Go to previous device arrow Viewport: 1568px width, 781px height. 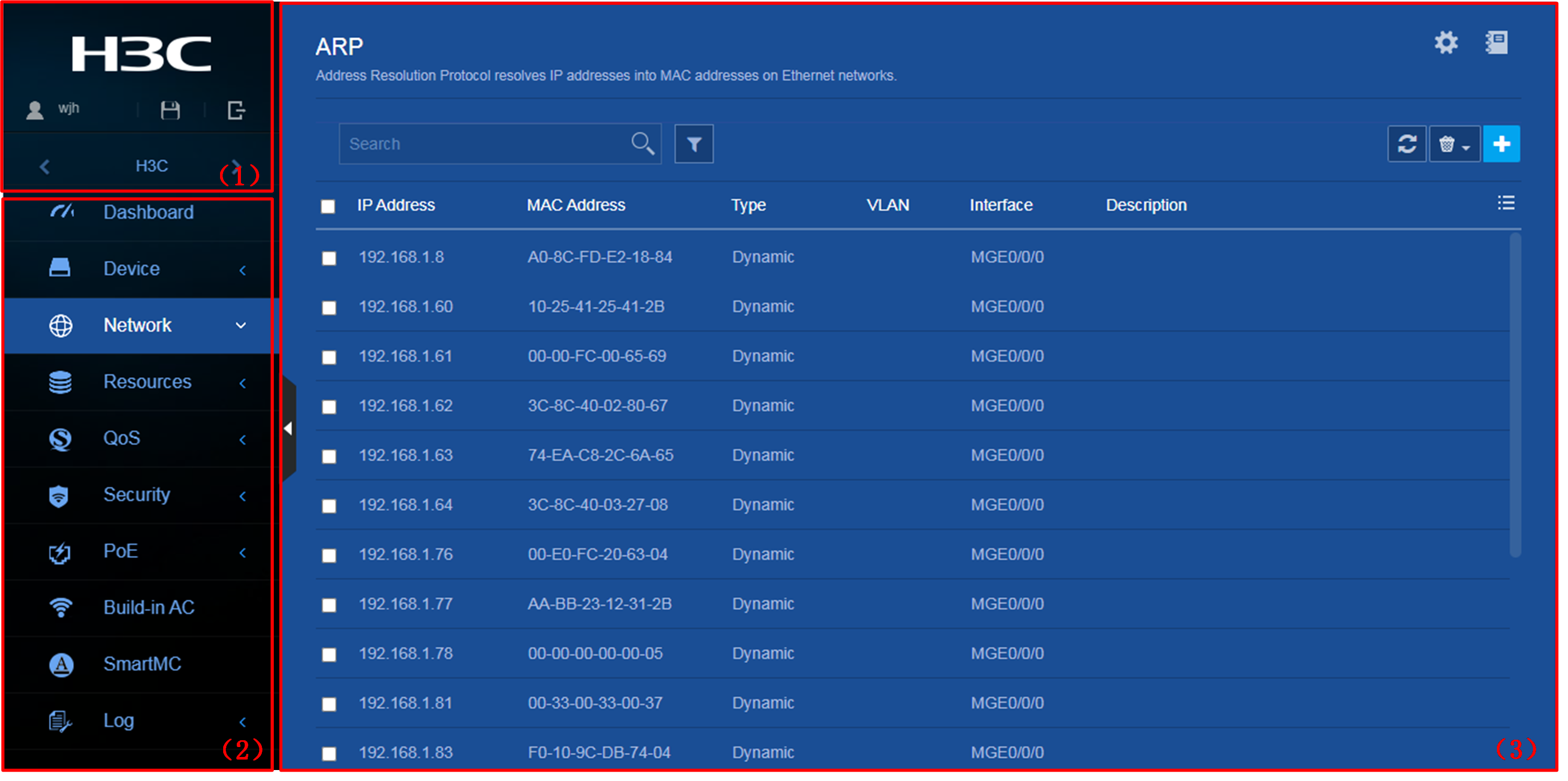(44, 167)
